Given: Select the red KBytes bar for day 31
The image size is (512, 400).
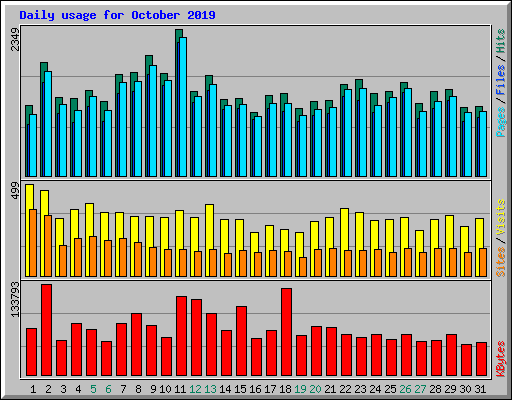Looking at the screenshot, I should 481,359.
